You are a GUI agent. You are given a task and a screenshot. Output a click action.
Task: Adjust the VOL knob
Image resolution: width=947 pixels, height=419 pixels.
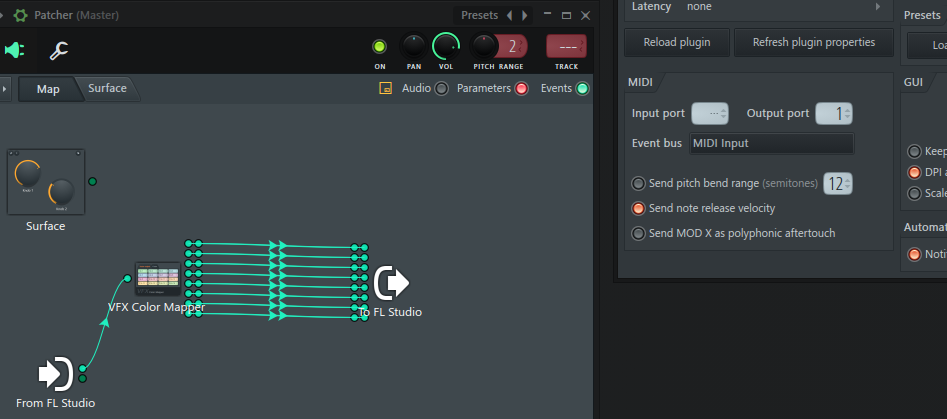446,46
